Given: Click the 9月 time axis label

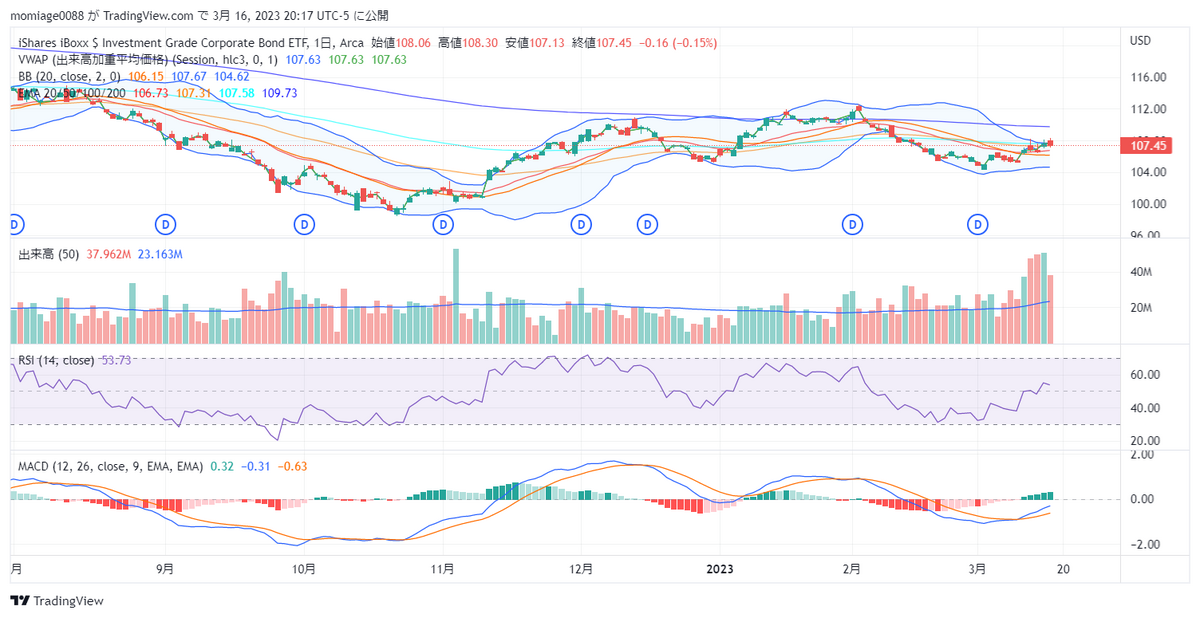Looking at the screenshot, I should click(166, 569).
